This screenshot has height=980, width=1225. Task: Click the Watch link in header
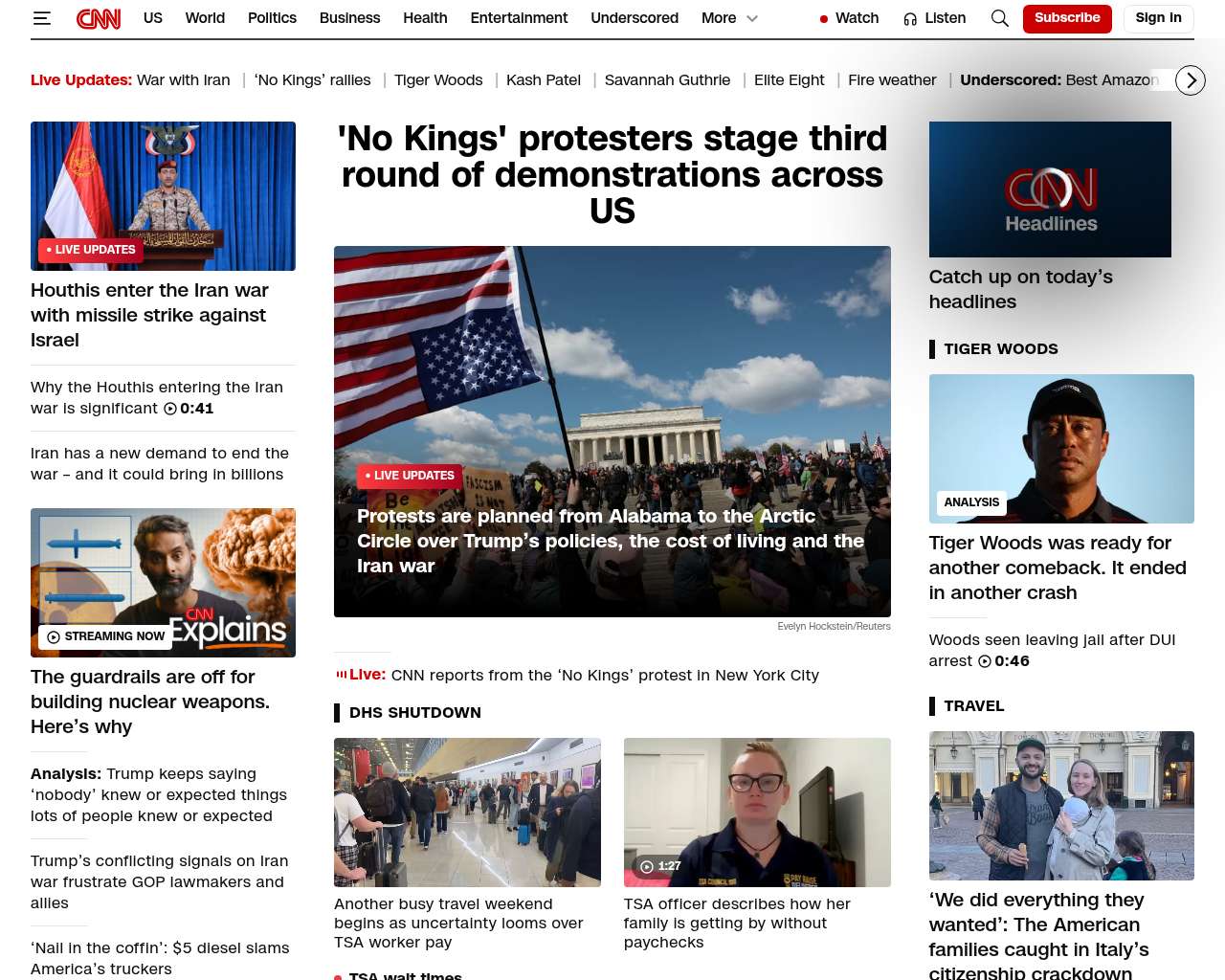coord(857,18)
